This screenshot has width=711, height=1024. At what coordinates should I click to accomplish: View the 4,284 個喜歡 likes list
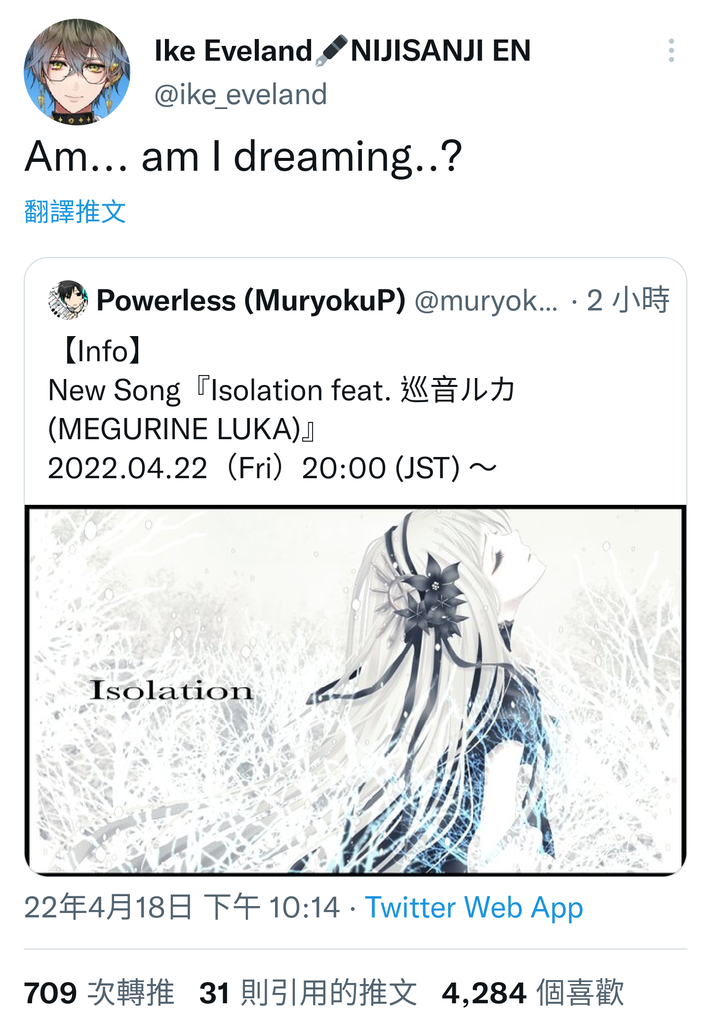point(533,993)
